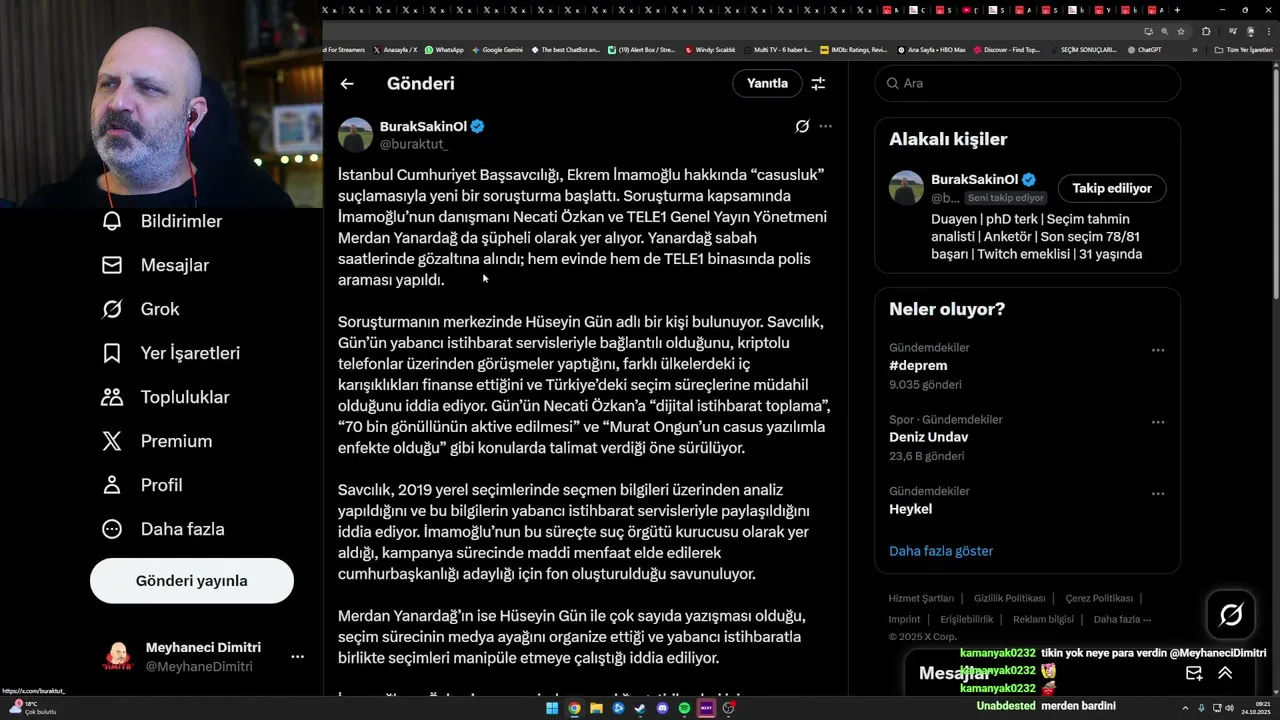Open Google Gemini bookmark
This screenshot has width=1280, height=720.
coord(497,49)
